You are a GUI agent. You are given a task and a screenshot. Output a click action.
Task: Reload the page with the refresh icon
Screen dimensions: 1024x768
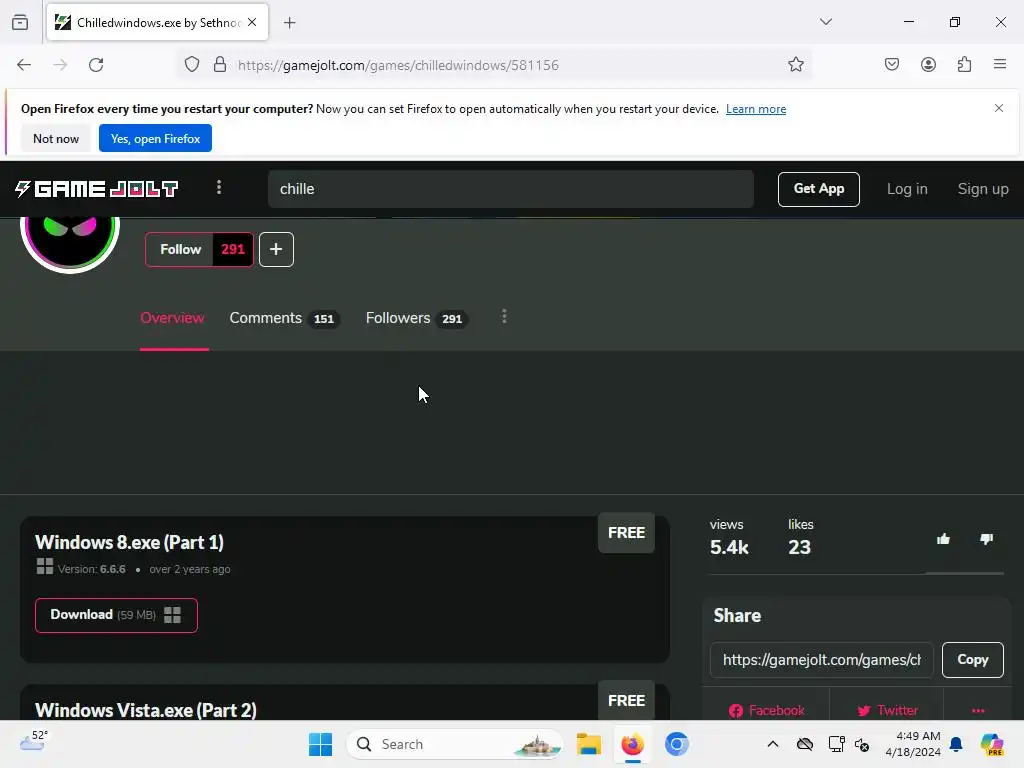pos(96,65)
